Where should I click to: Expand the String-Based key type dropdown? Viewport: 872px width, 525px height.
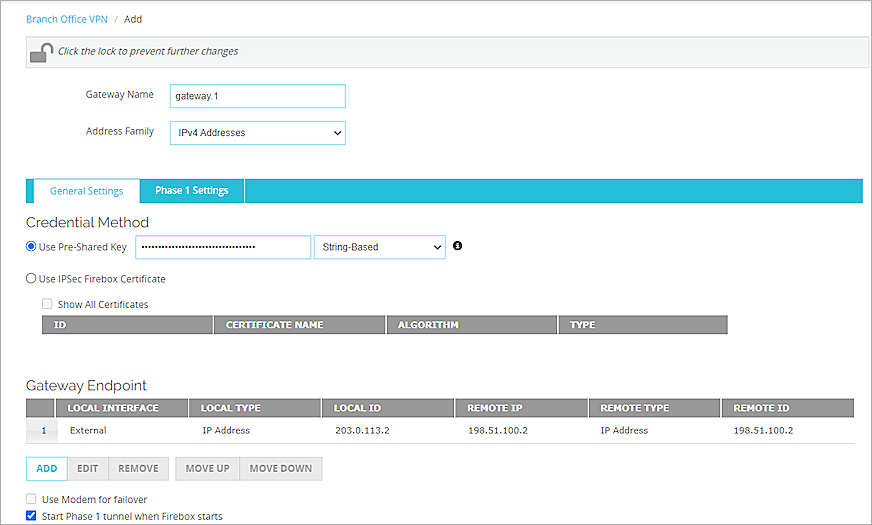(x=379, y=247)
